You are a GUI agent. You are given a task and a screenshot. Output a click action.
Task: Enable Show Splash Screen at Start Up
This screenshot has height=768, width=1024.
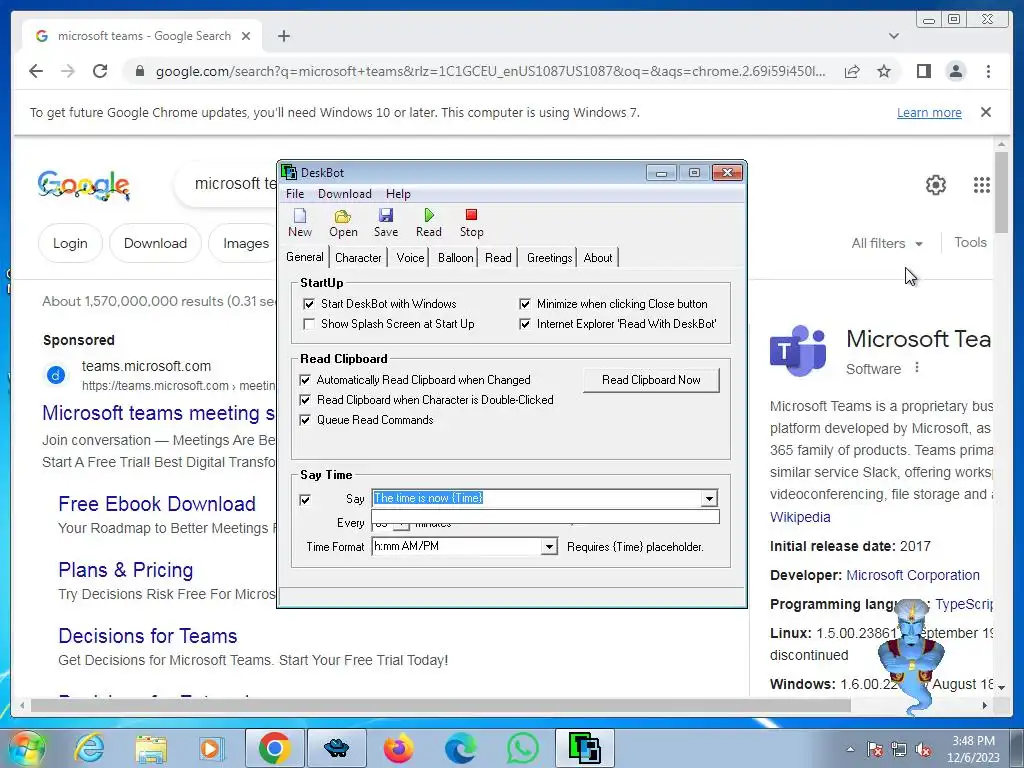(309, 324)
